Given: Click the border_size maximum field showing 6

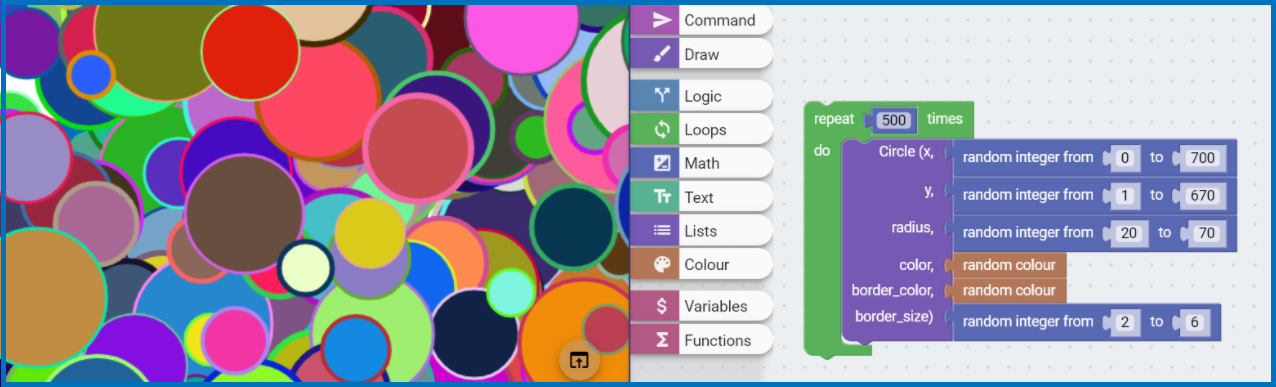Looking at the screenshot, I should click(x=1194, y=322).
